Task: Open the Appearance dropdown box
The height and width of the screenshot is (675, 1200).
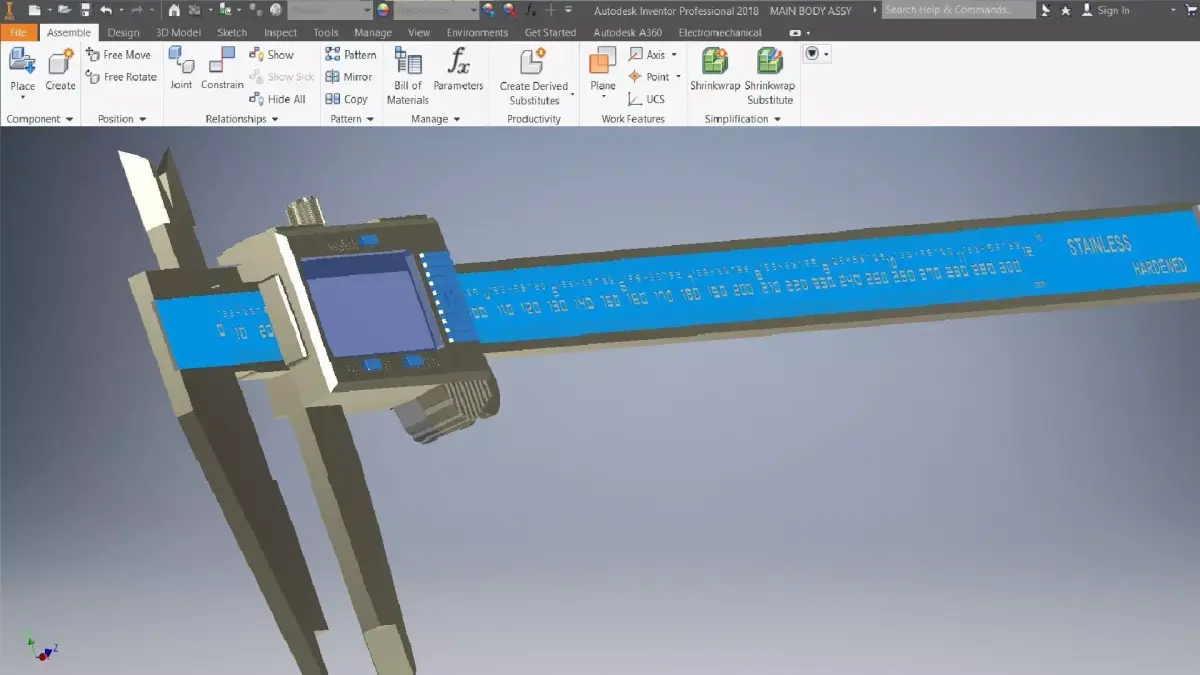Action: pyautogui.click(x=436, y=10)
